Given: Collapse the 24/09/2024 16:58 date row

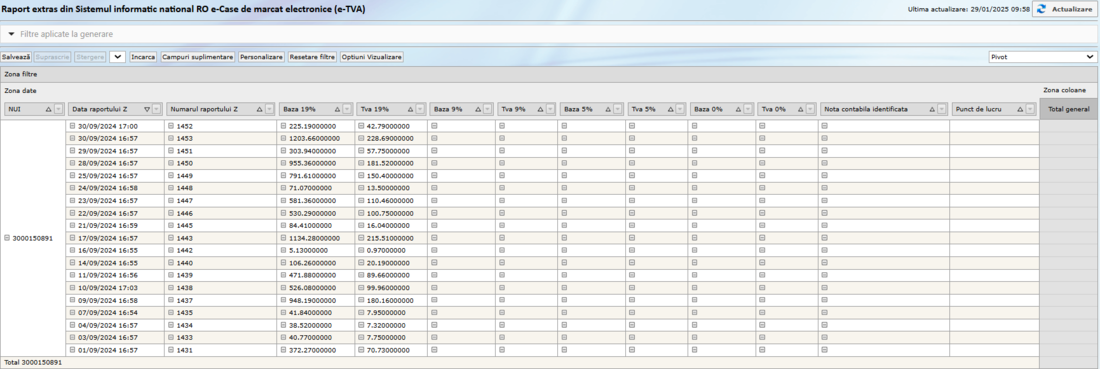Looking at the screenshot, I should tap(72, 188).
